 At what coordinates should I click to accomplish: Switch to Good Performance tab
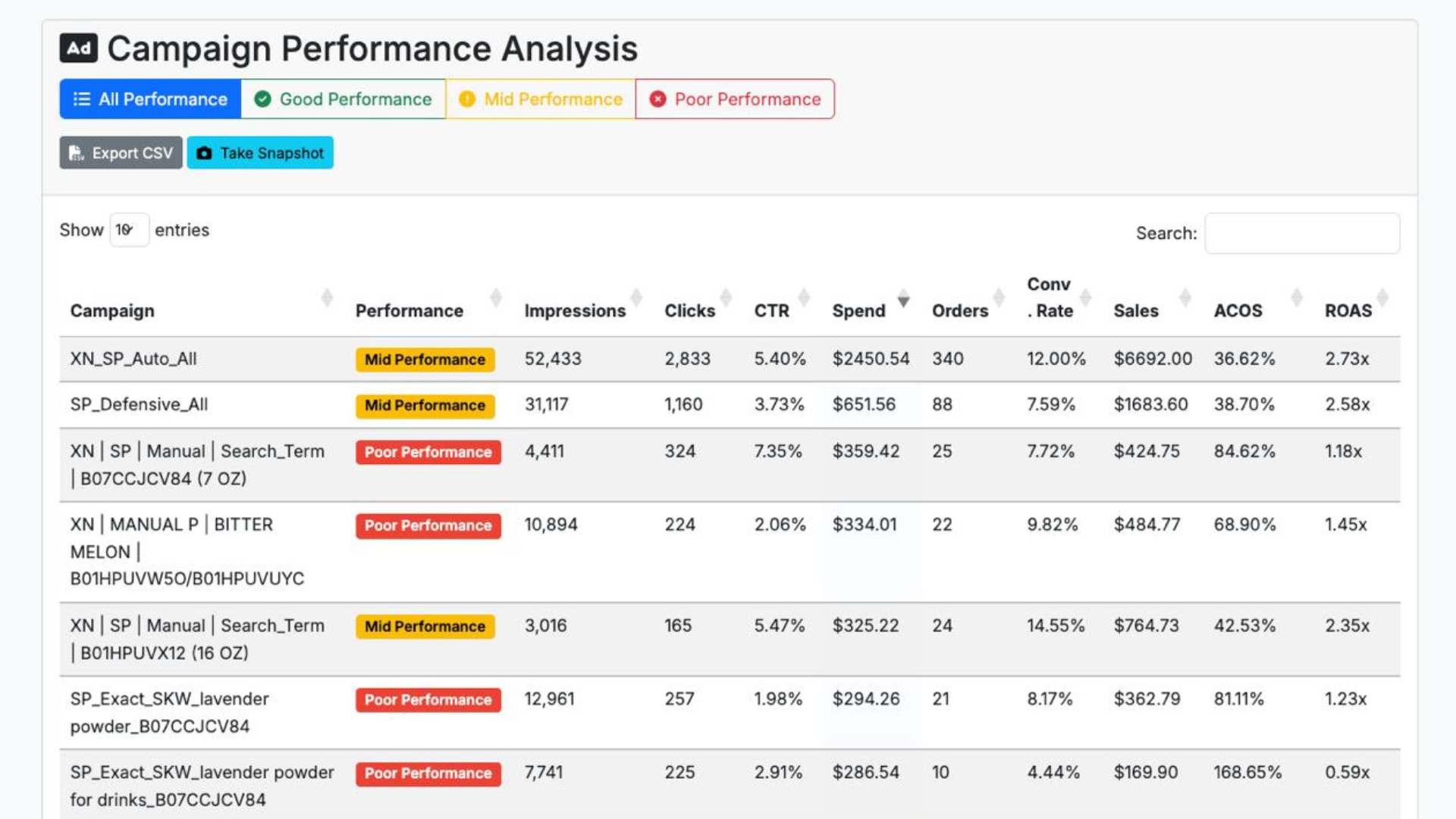(x=344, y=99)
